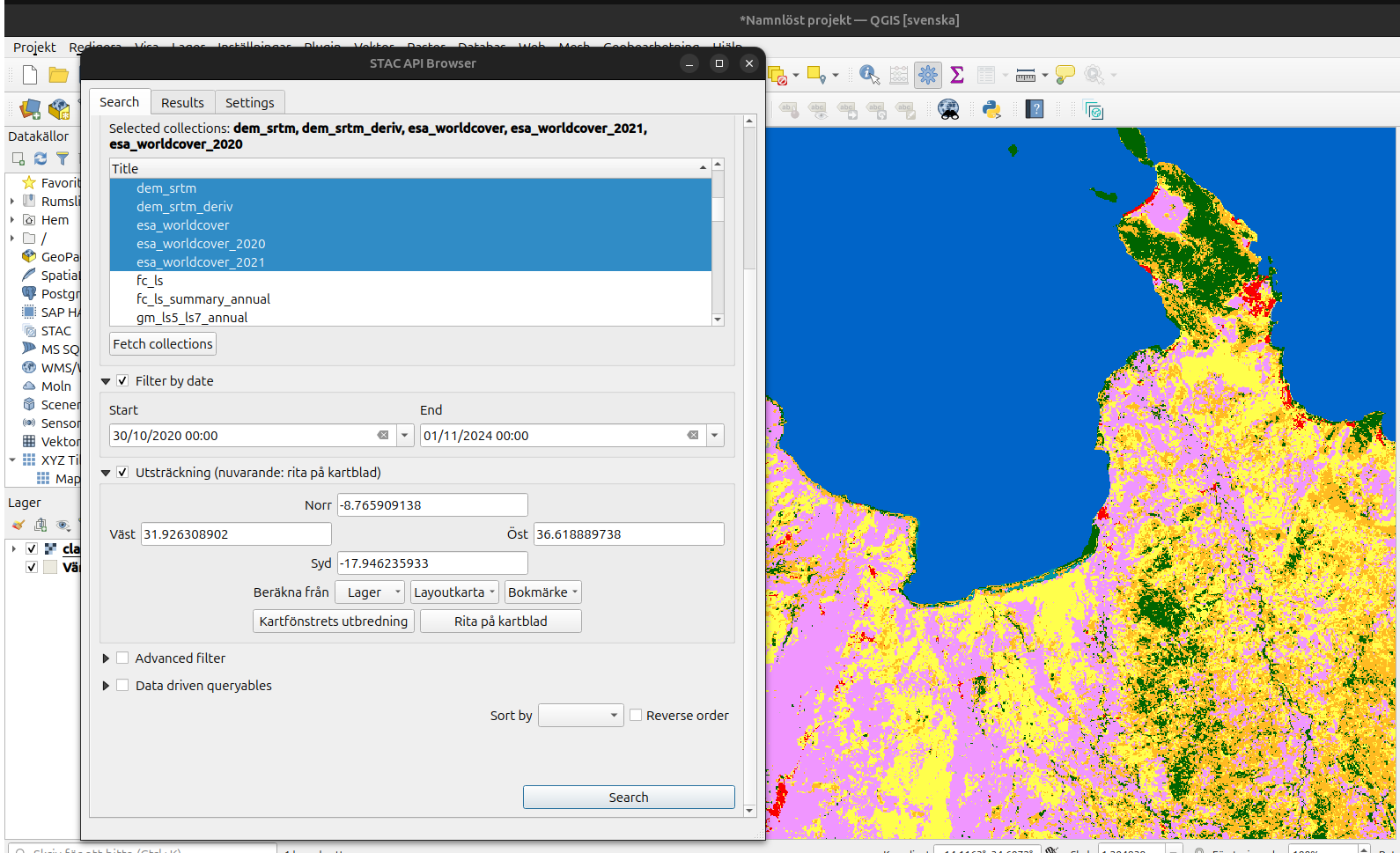Viewport: 1400px width, 853px height.
Task: Select the fc_ls collection row
Action: point(410,281)
